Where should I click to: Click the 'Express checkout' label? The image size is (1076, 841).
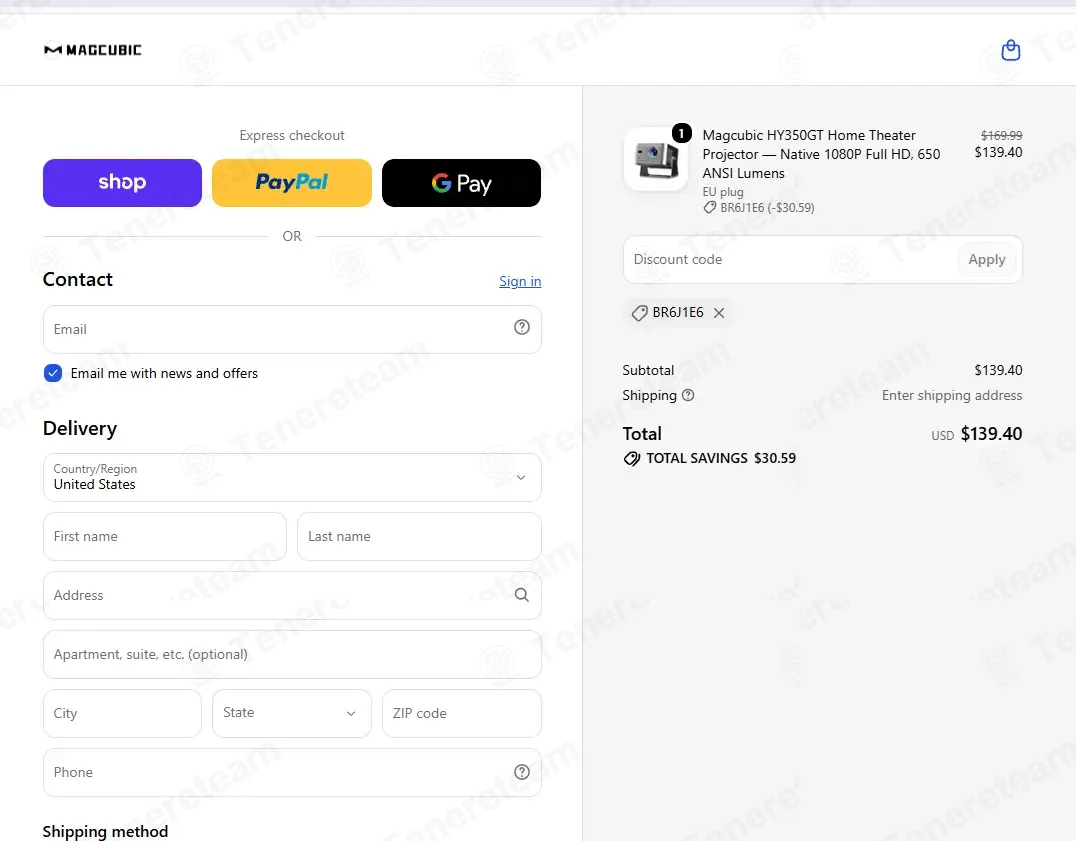(292, 136)
